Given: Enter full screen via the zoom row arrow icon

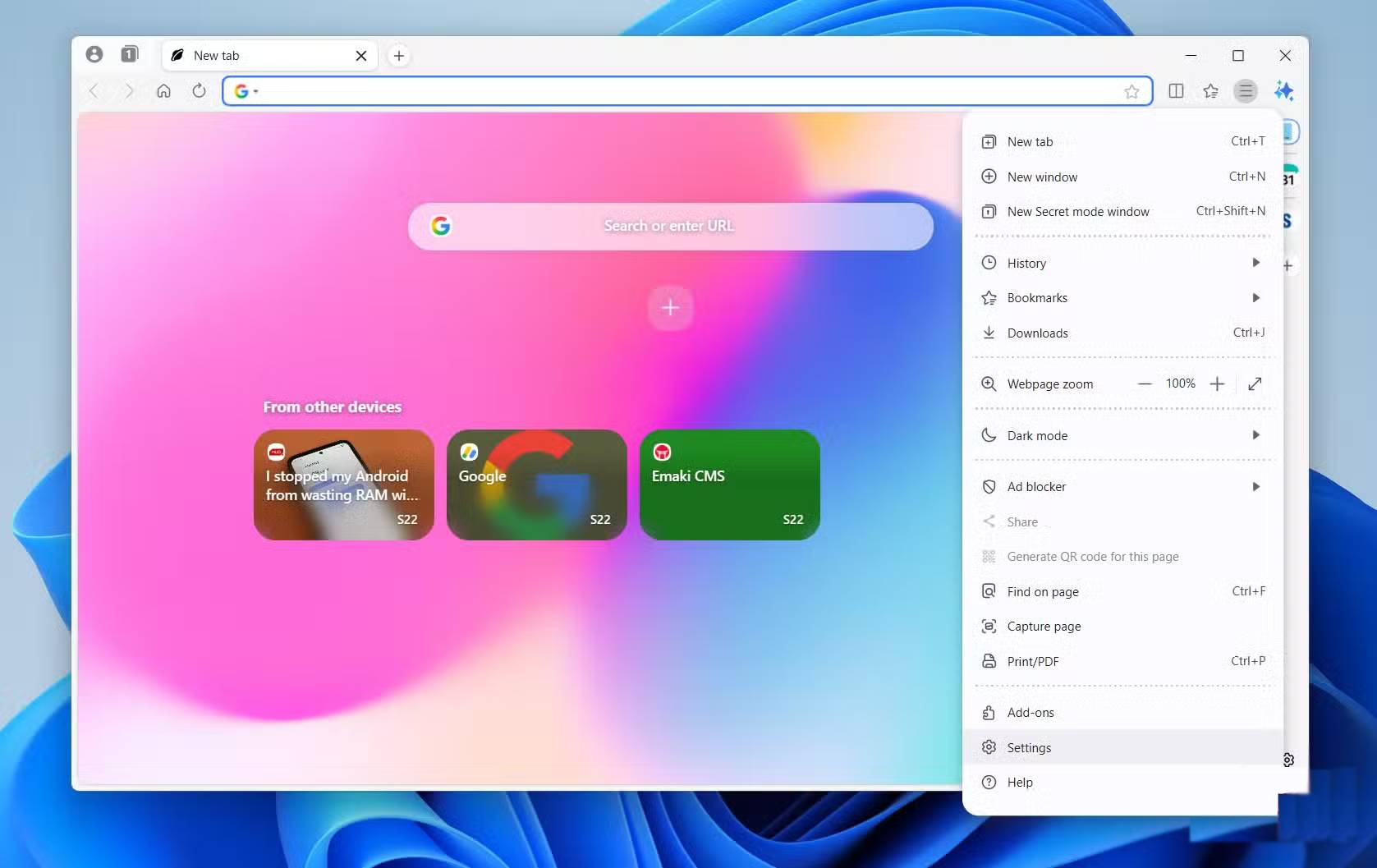Looking at the screenshot, I should (x=1255, y=383).
